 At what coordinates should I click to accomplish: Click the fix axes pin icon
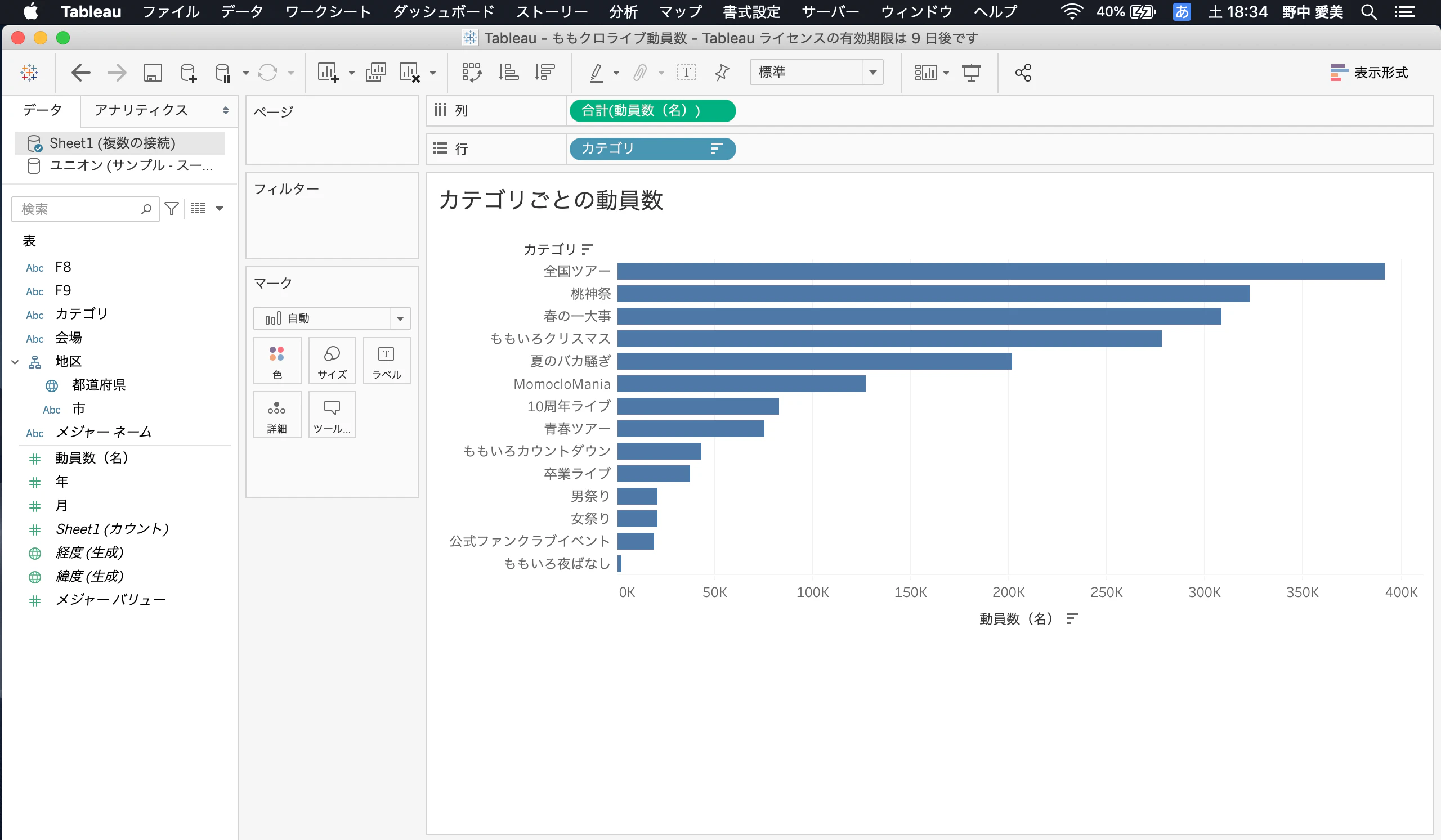722,73
